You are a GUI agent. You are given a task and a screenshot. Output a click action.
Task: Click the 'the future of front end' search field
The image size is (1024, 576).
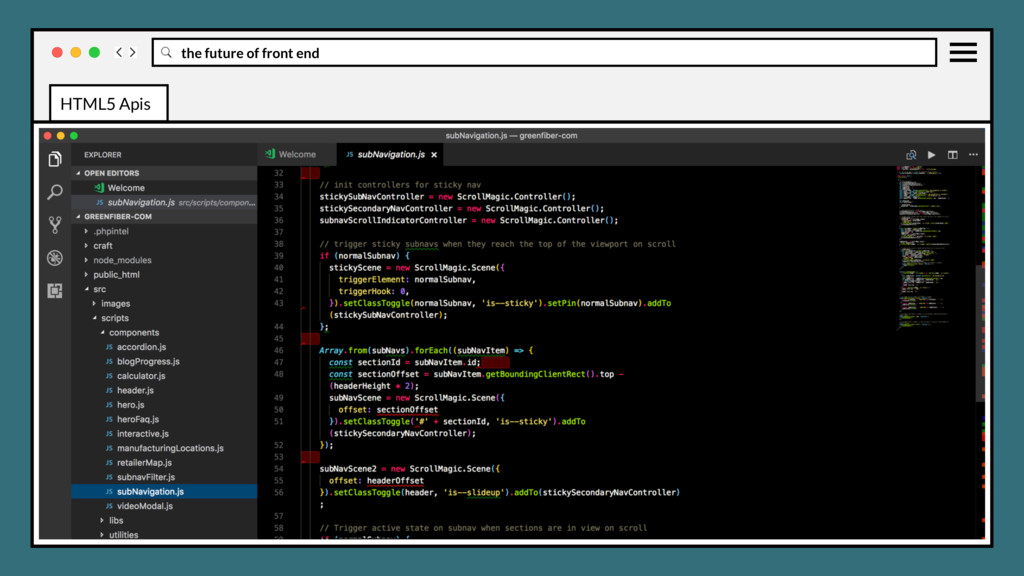[x=545, y=53]
